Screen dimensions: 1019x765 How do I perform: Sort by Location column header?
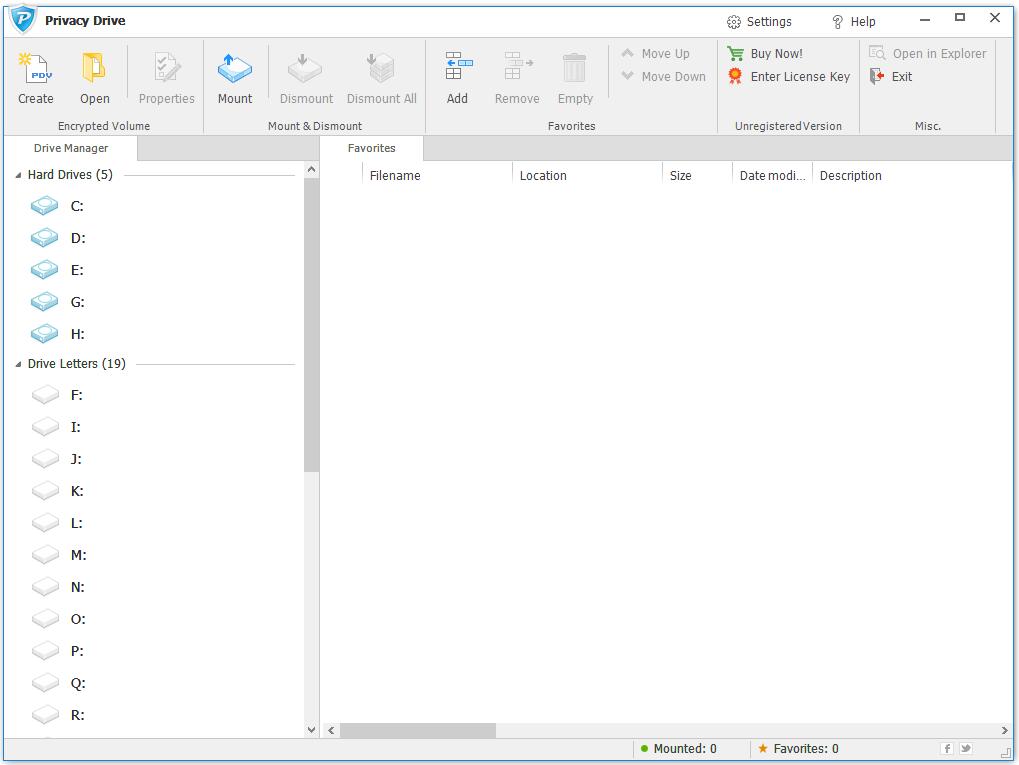587,175
